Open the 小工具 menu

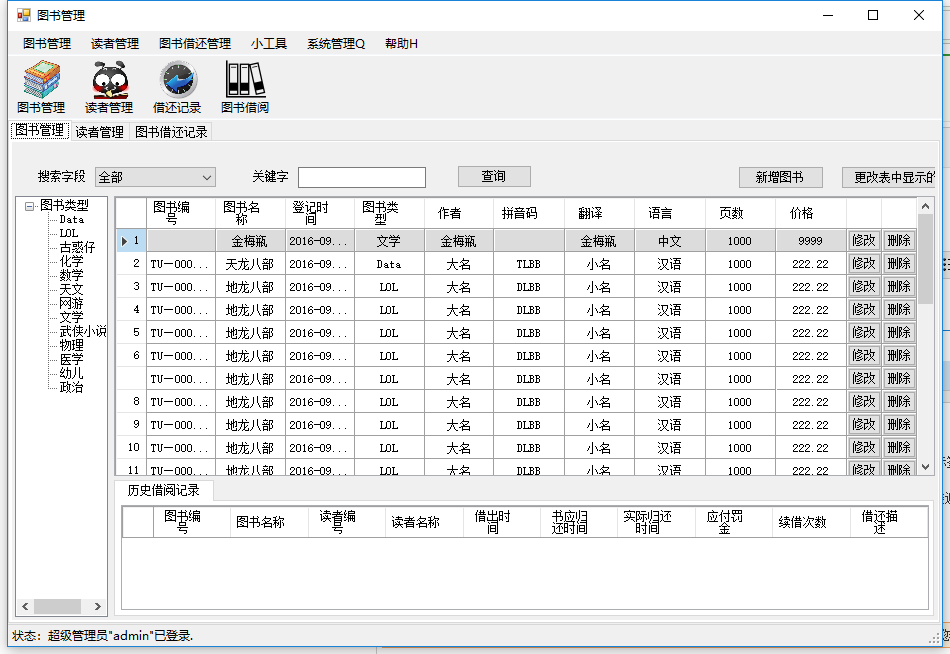coord(269,44)
